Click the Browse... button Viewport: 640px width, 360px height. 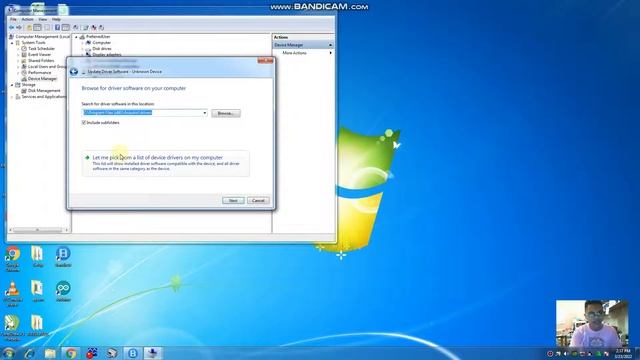pyautogui.click(x=226, y=113)
